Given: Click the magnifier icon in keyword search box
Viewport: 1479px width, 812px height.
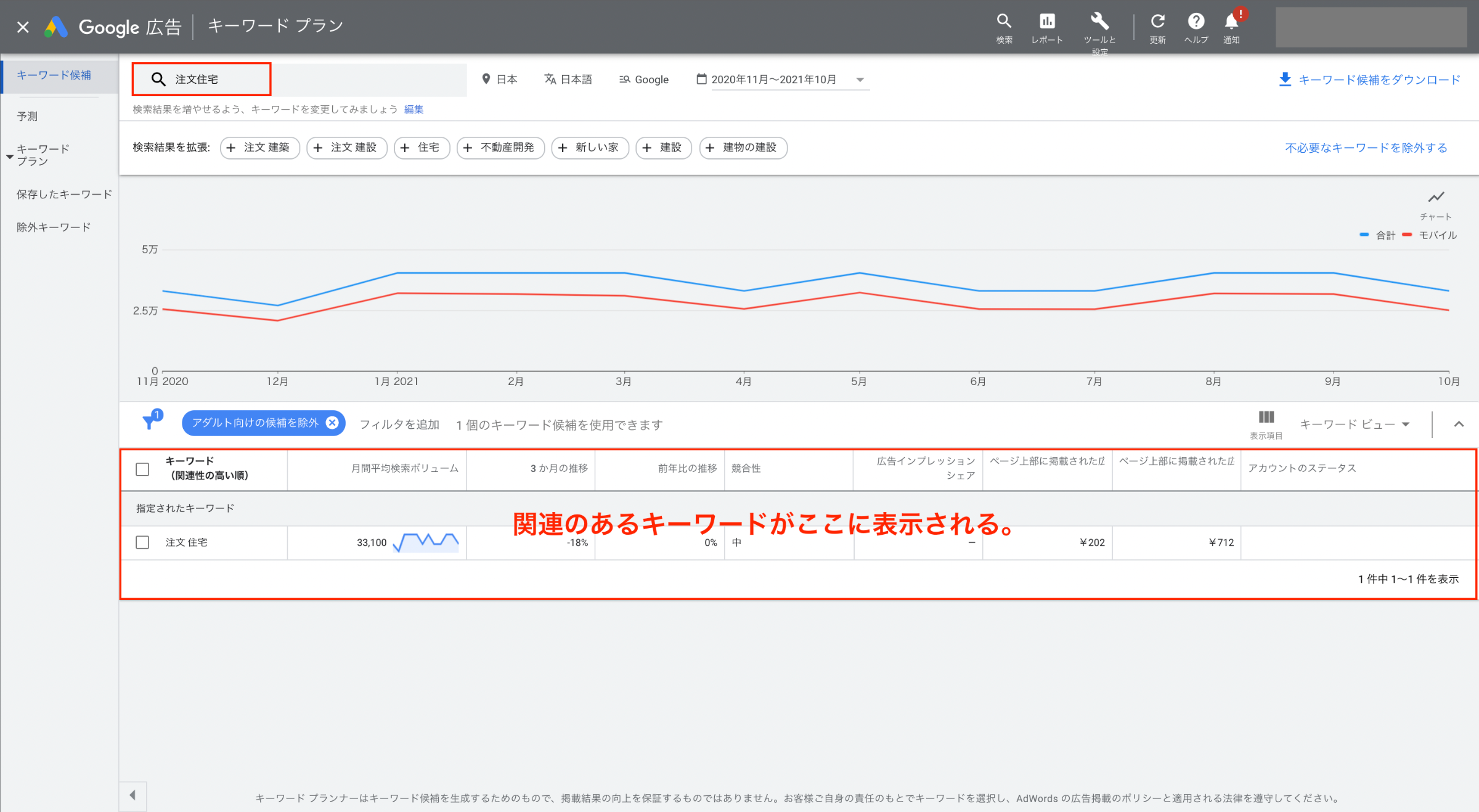Looking at the screenshot, I should (x=158, y=79).
